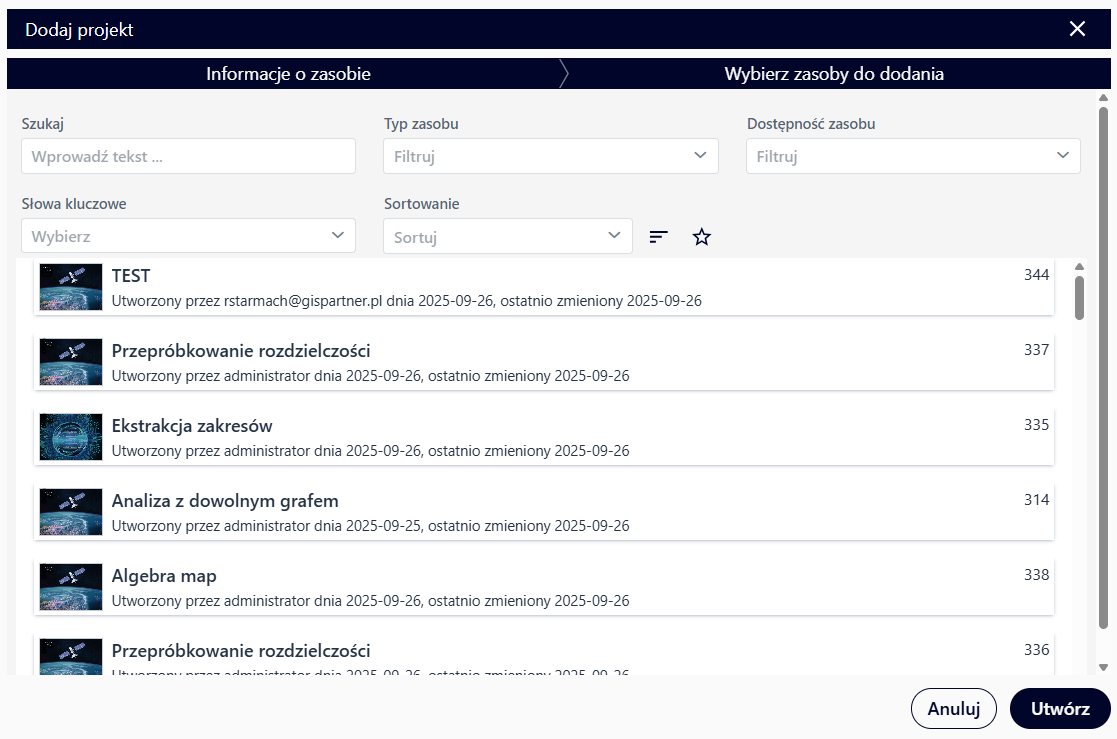
Task: Click the Ekstrakcja zakresów thumbnail image
Action: (x=71, y=437)
